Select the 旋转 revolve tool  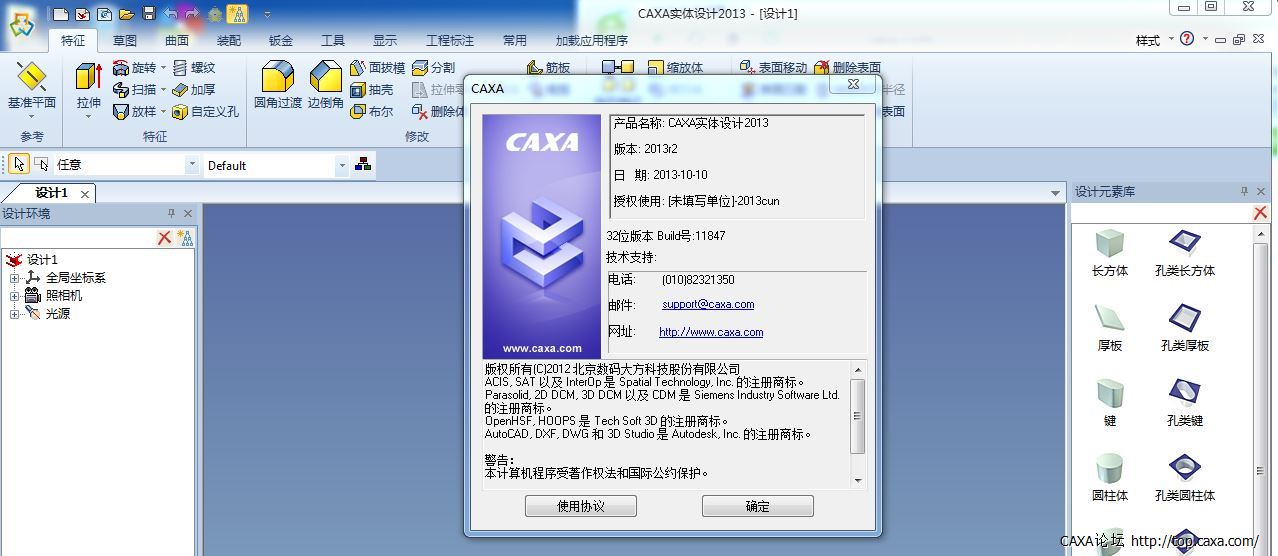pyautogui.click(x=134, y=68)
